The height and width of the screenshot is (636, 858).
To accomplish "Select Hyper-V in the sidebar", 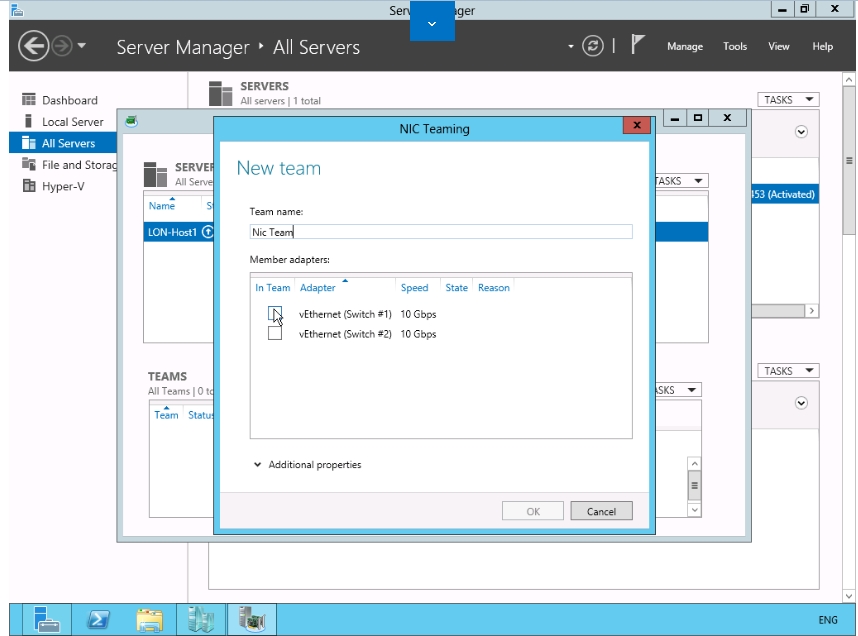I will [x=63, y=186].
